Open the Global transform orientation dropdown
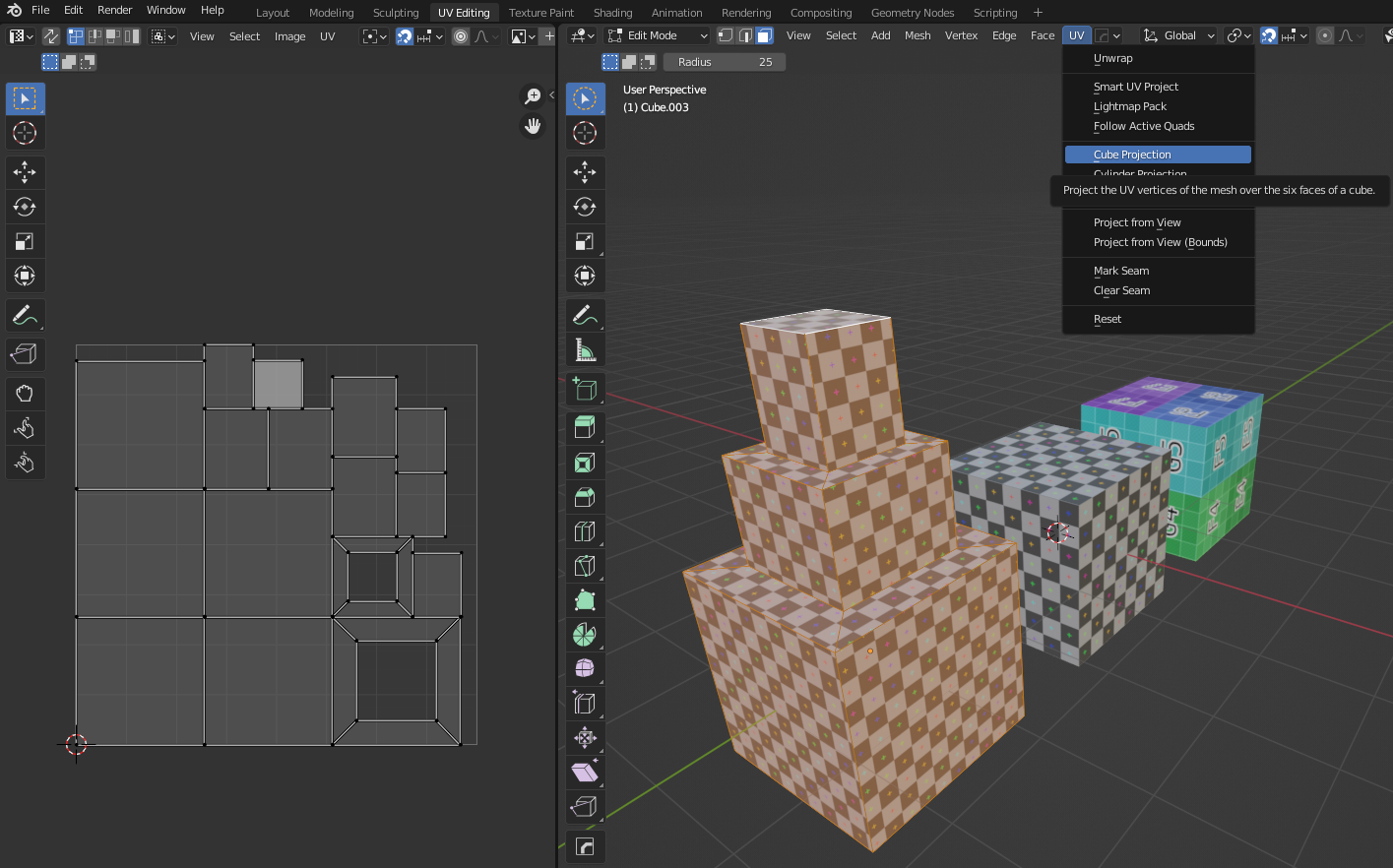This screenshot has width=1393, height=868. coord(1178,35)
